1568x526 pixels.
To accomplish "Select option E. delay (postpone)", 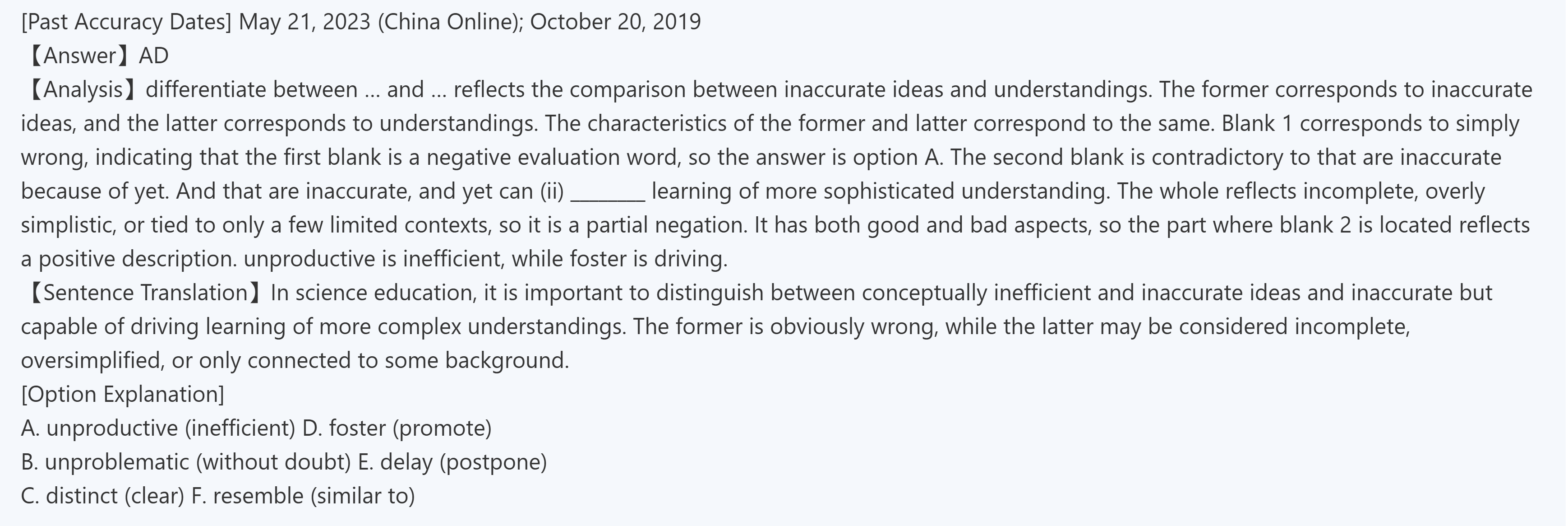I will pos(452,462).
